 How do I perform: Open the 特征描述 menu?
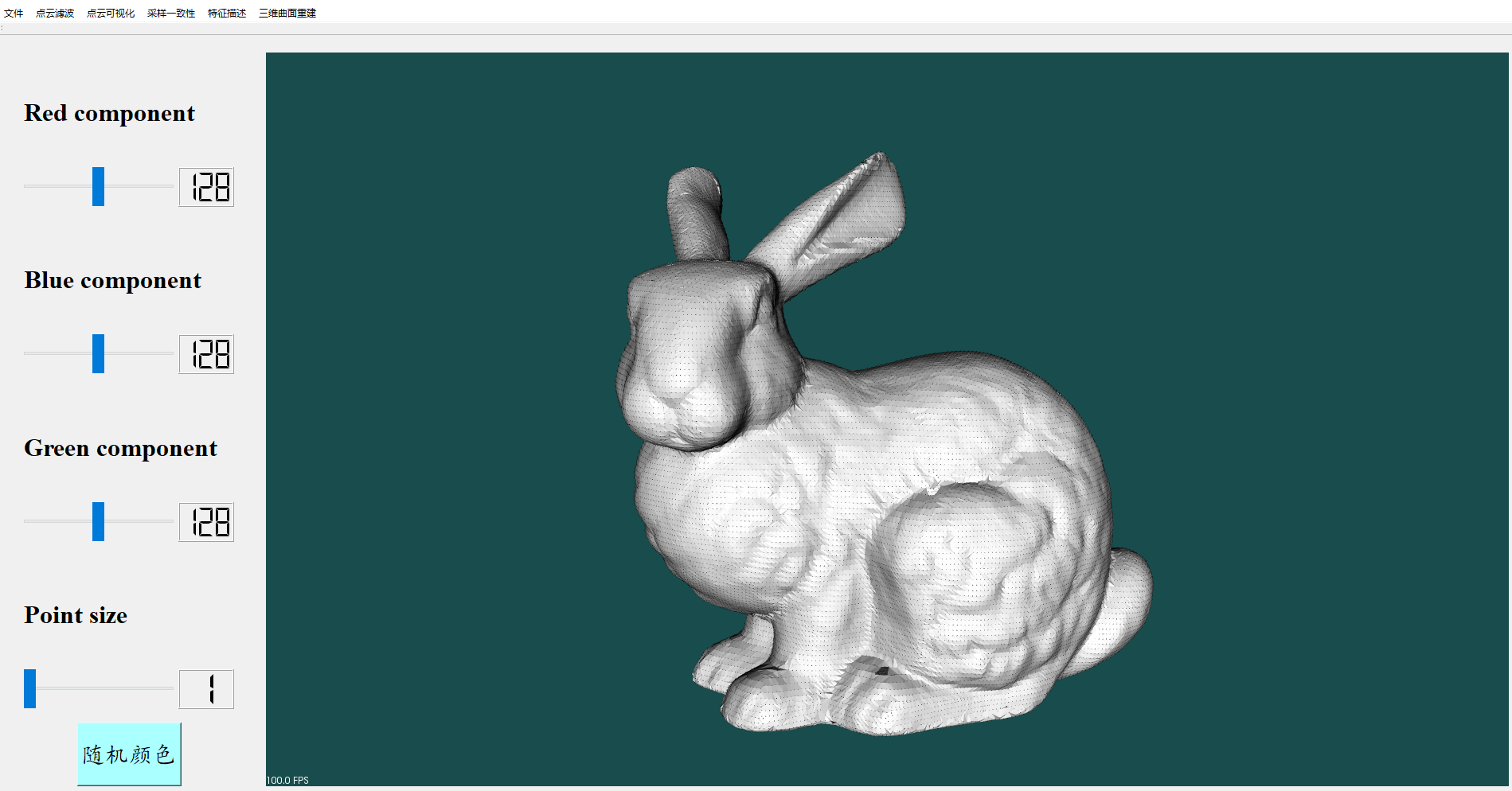point(227,13)
